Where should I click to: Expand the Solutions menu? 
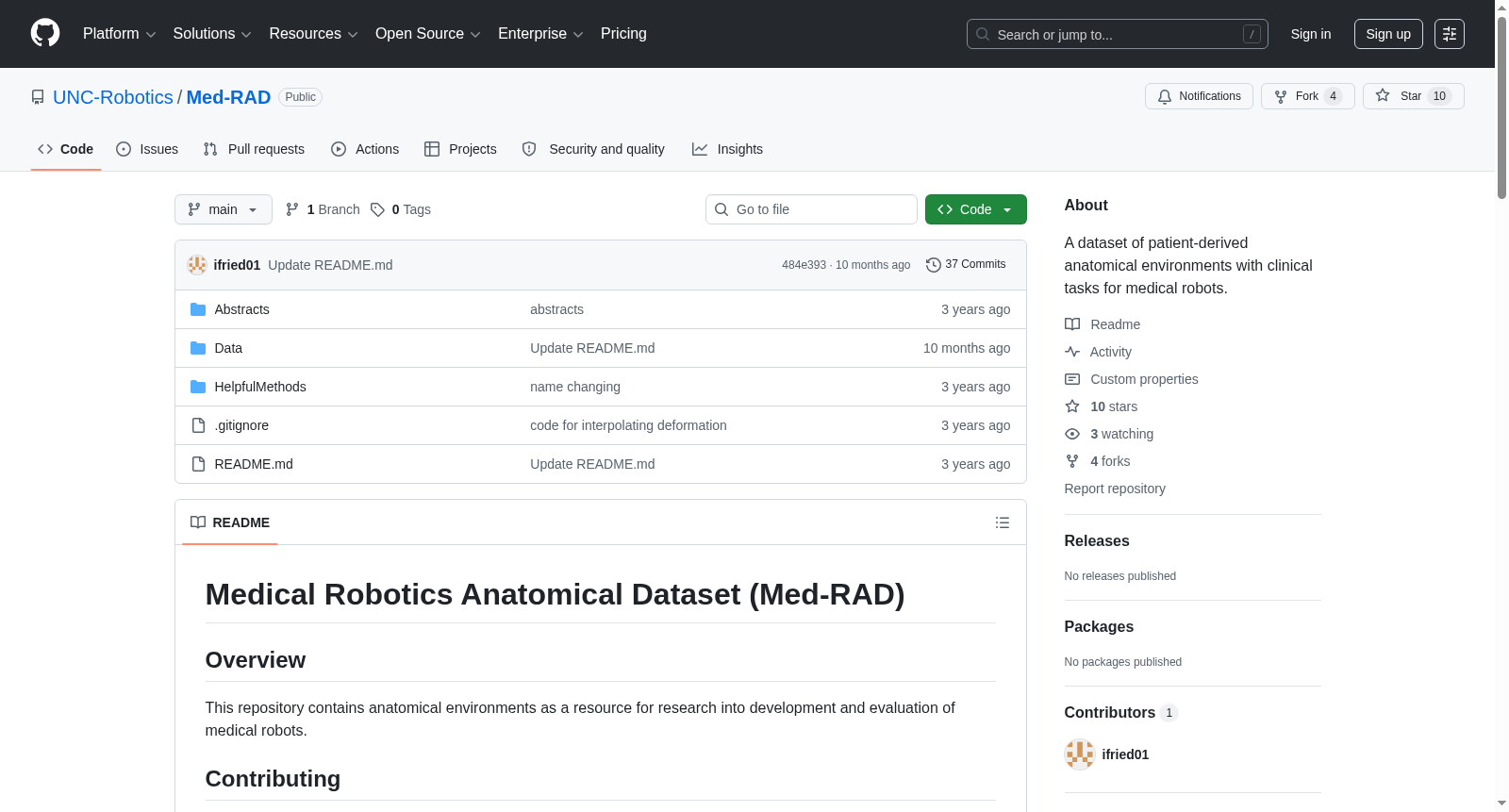212,34
